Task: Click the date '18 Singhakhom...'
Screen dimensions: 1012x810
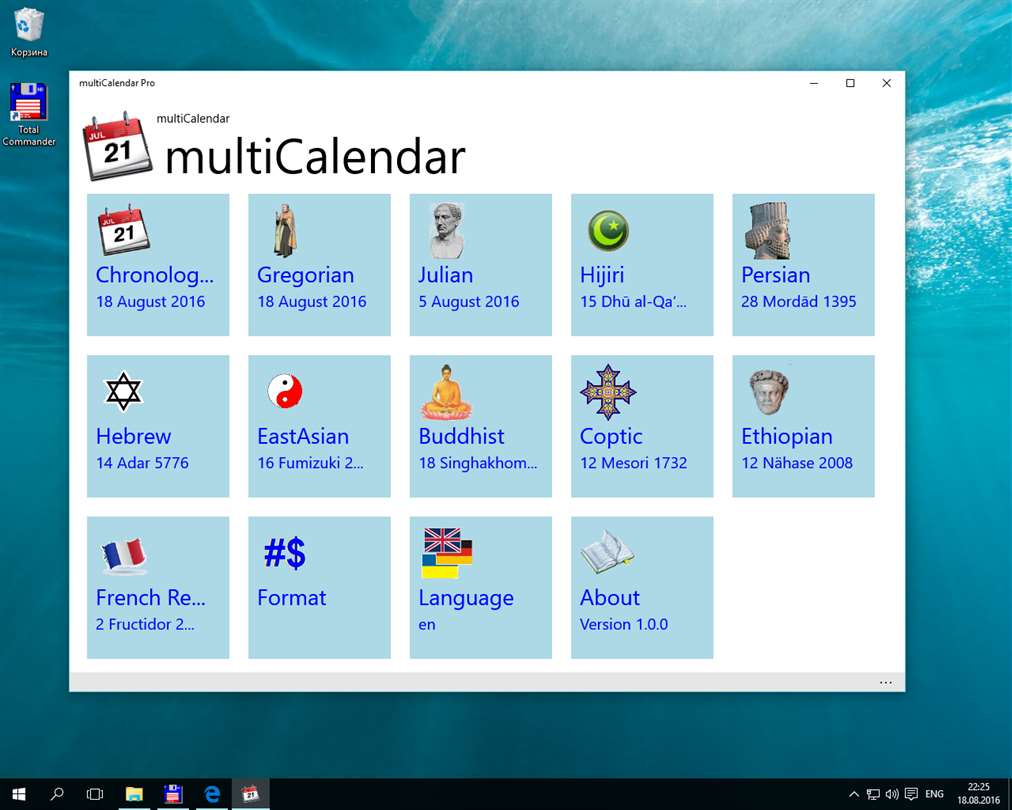Action: (x=478, y=463)
